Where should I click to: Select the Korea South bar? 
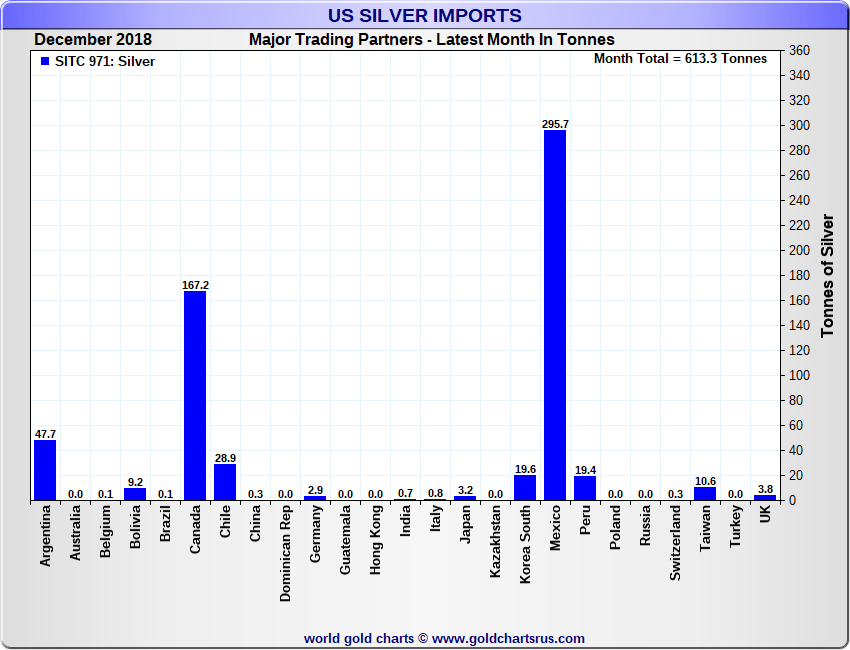(x=525, y=488)
